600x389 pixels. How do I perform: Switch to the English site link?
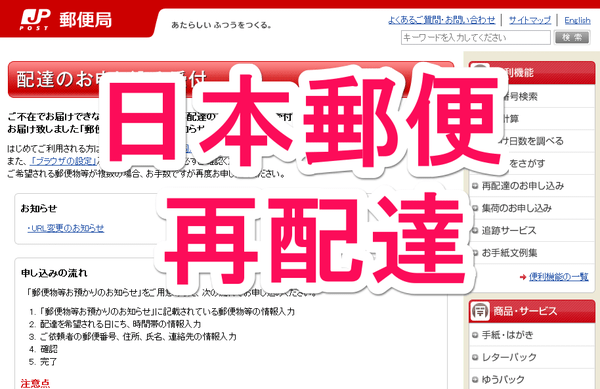click(577, 20)
